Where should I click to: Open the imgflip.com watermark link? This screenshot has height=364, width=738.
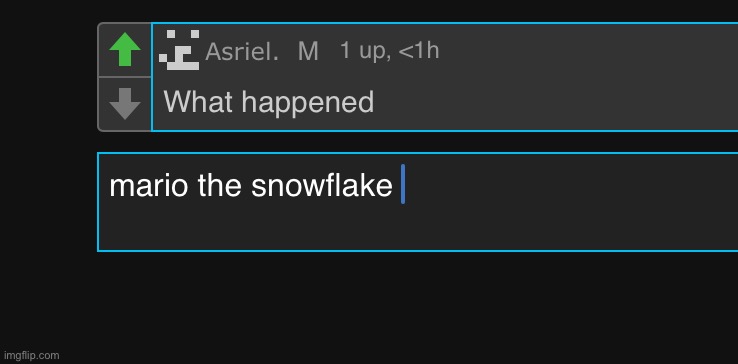[x=32, y=356]
